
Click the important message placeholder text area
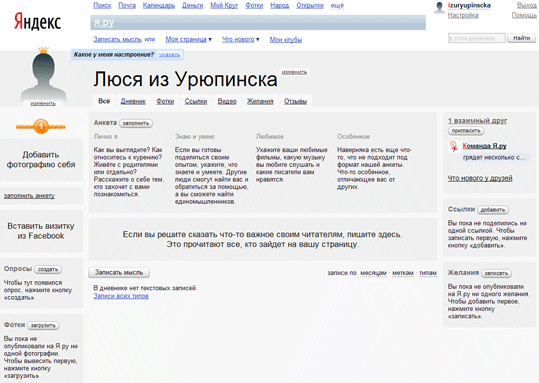point(263,239)
